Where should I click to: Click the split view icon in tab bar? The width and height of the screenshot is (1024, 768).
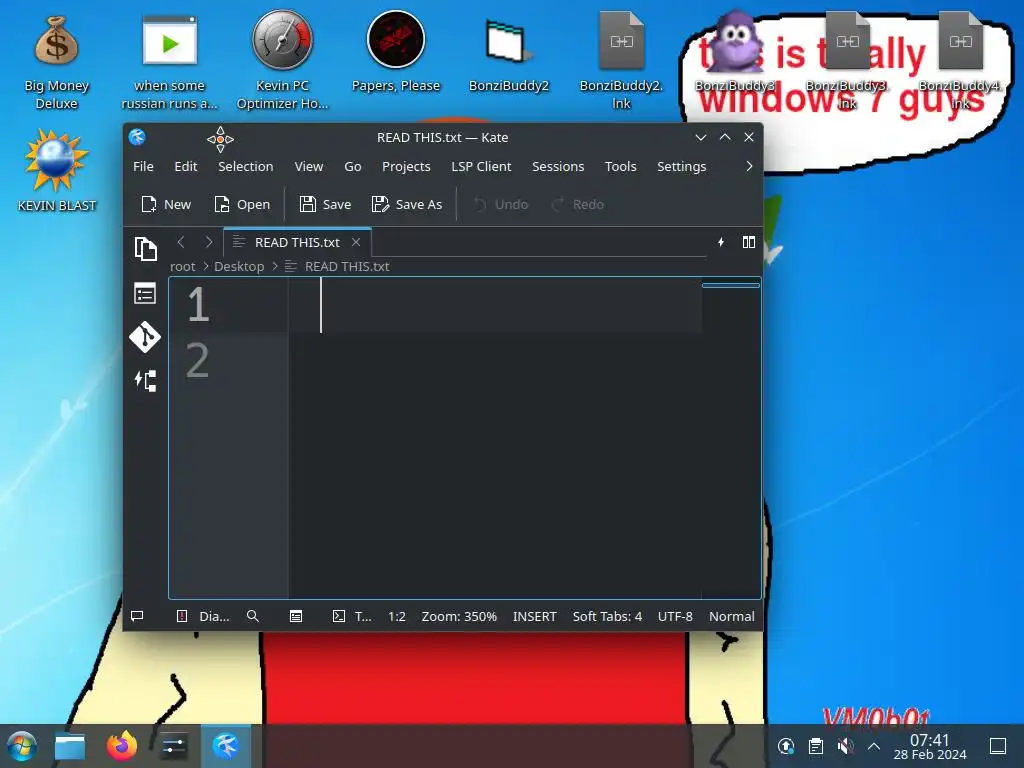[749, 242]
